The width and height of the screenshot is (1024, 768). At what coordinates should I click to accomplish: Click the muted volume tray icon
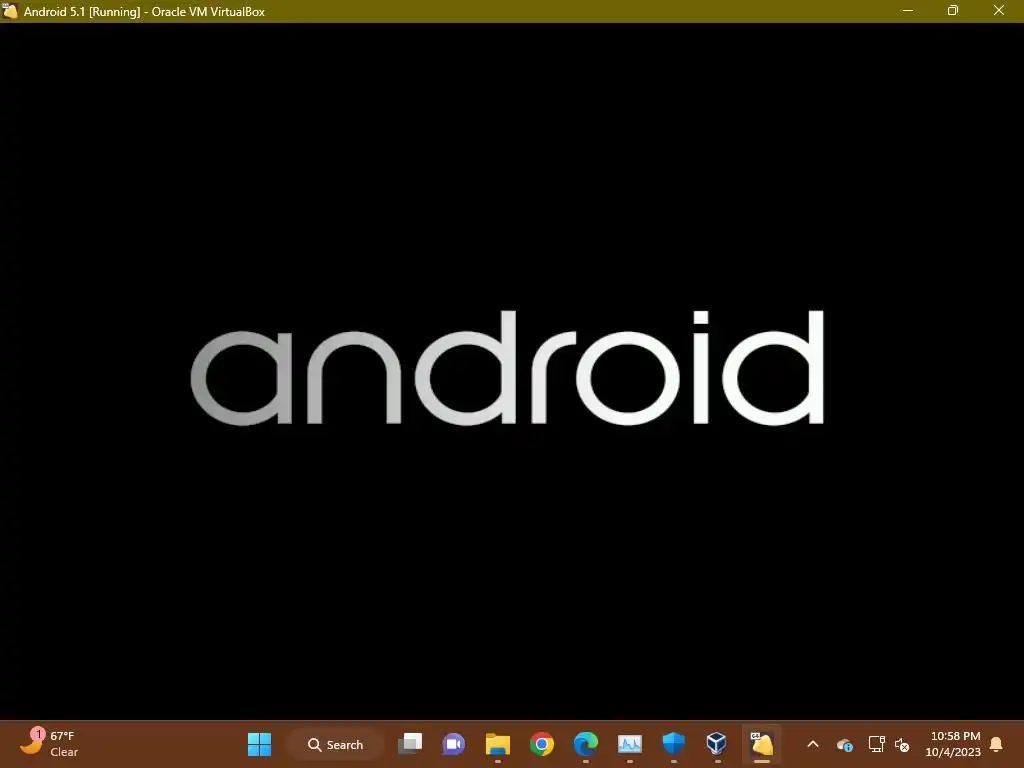[902, 744]
